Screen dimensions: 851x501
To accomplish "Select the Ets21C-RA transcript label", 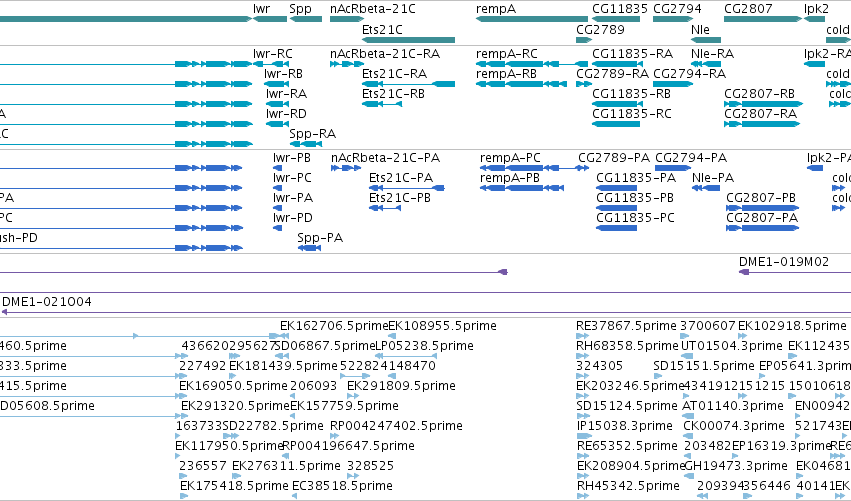I will coord(394,74).
